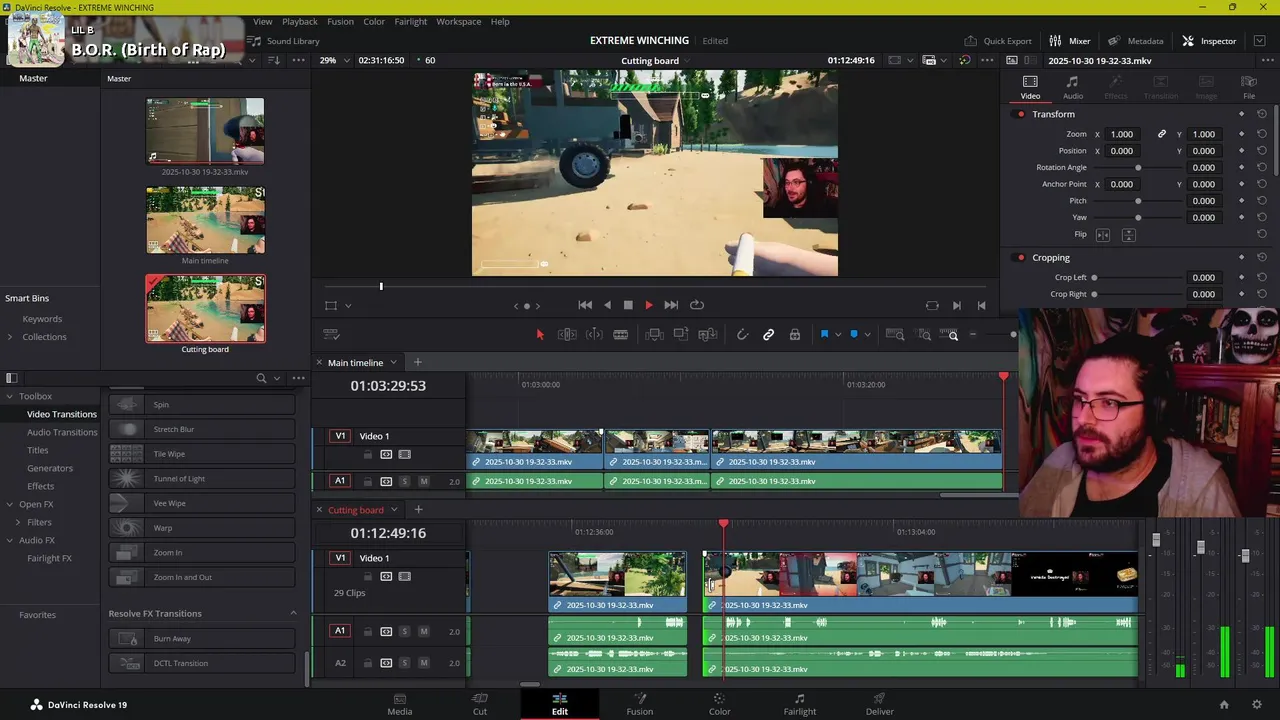
Task: Open flag color dropdown arrow
Action: point(838,335)
